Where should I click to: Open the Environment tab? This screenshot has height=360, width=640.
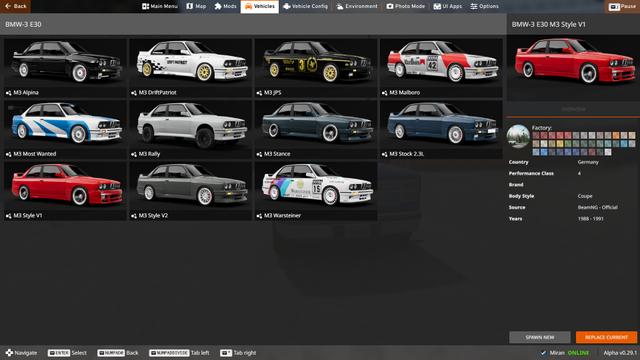click(x=357, y=6)
